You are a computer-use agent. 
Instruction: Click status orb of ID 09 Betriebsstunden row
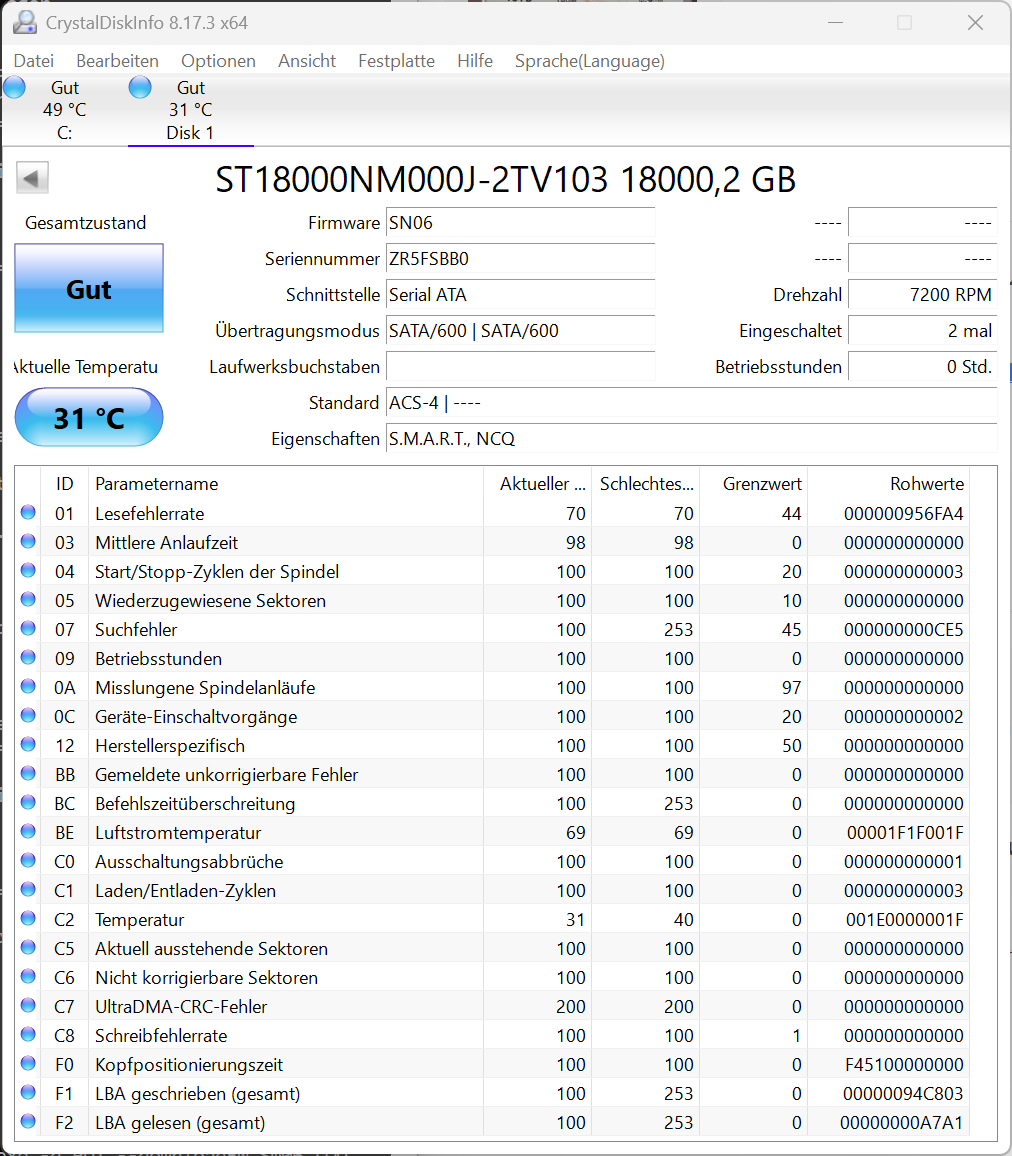(28, 657)
